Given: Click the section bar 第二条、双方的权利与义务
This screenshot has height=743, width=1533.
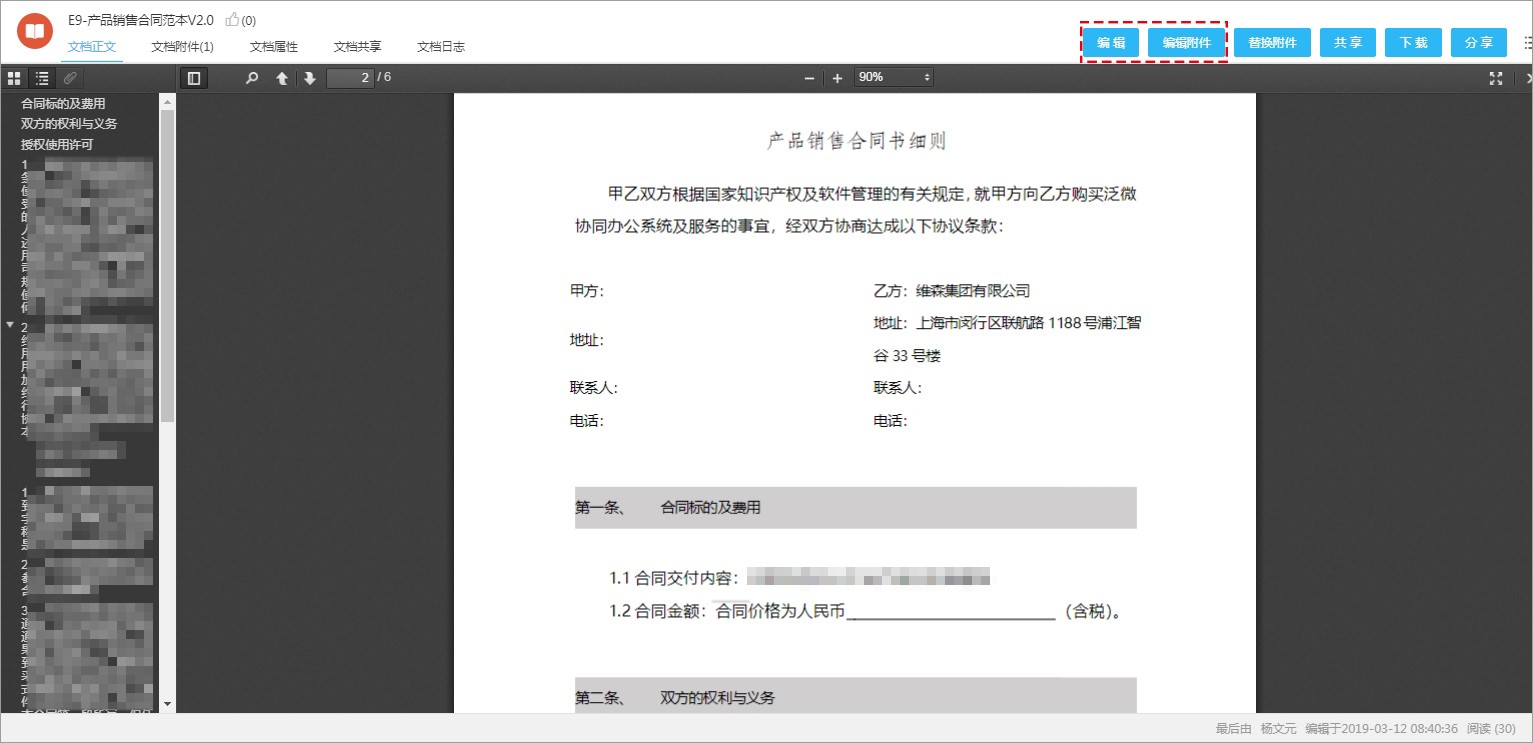Looking at the screenshot, I should click(855, 697).
